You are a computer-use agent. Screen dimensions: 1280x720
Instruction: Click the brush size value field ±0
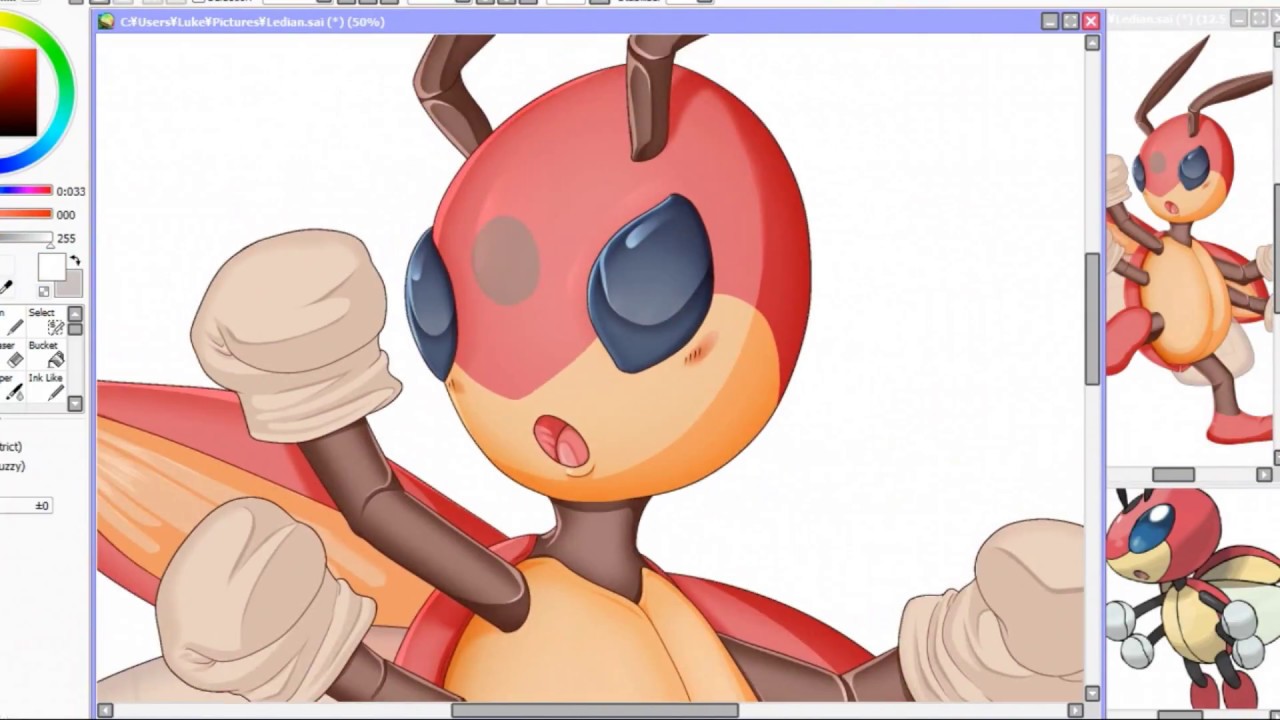tap(26, 506)
